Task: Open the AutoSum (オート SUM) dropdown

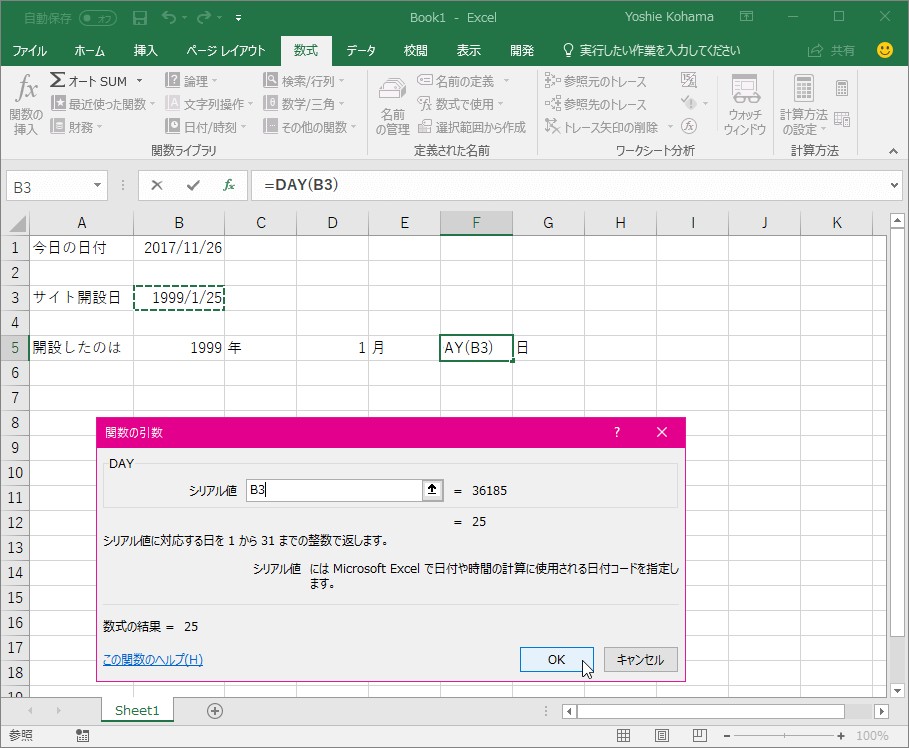Action: tap(139, 81)
